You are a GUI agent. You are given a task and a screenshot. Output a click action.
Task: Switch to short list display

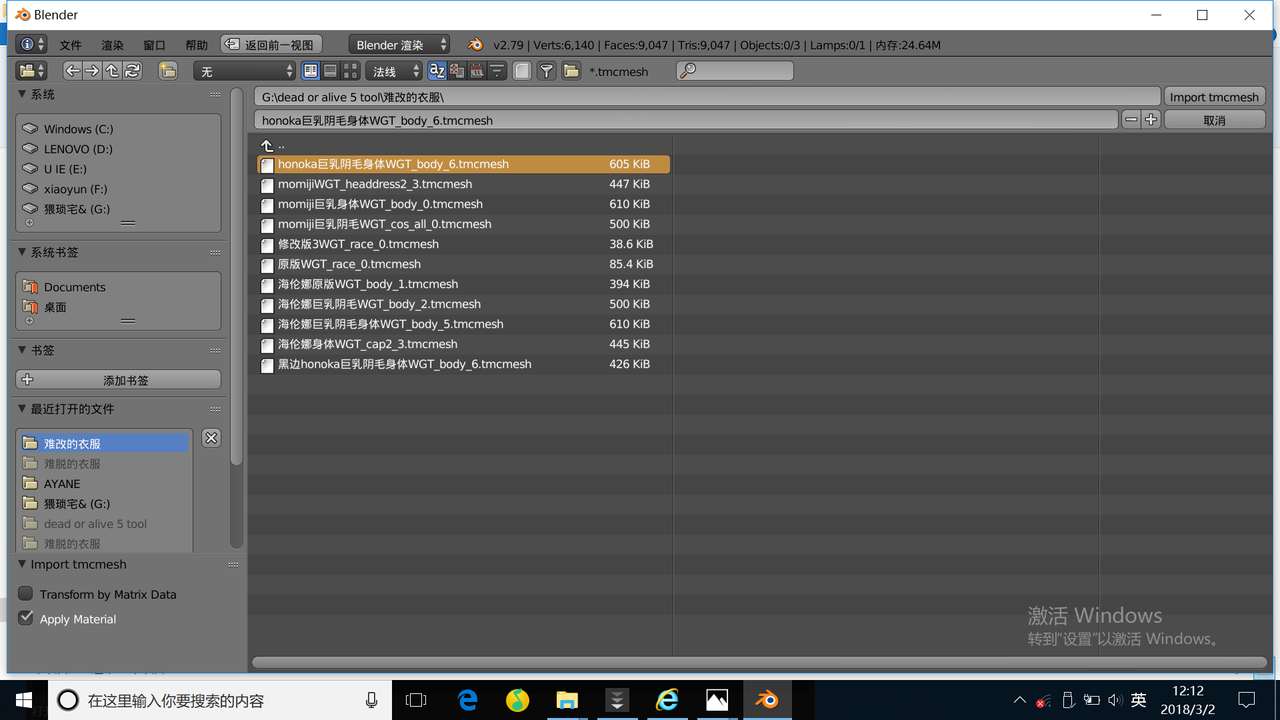[311, 71]
